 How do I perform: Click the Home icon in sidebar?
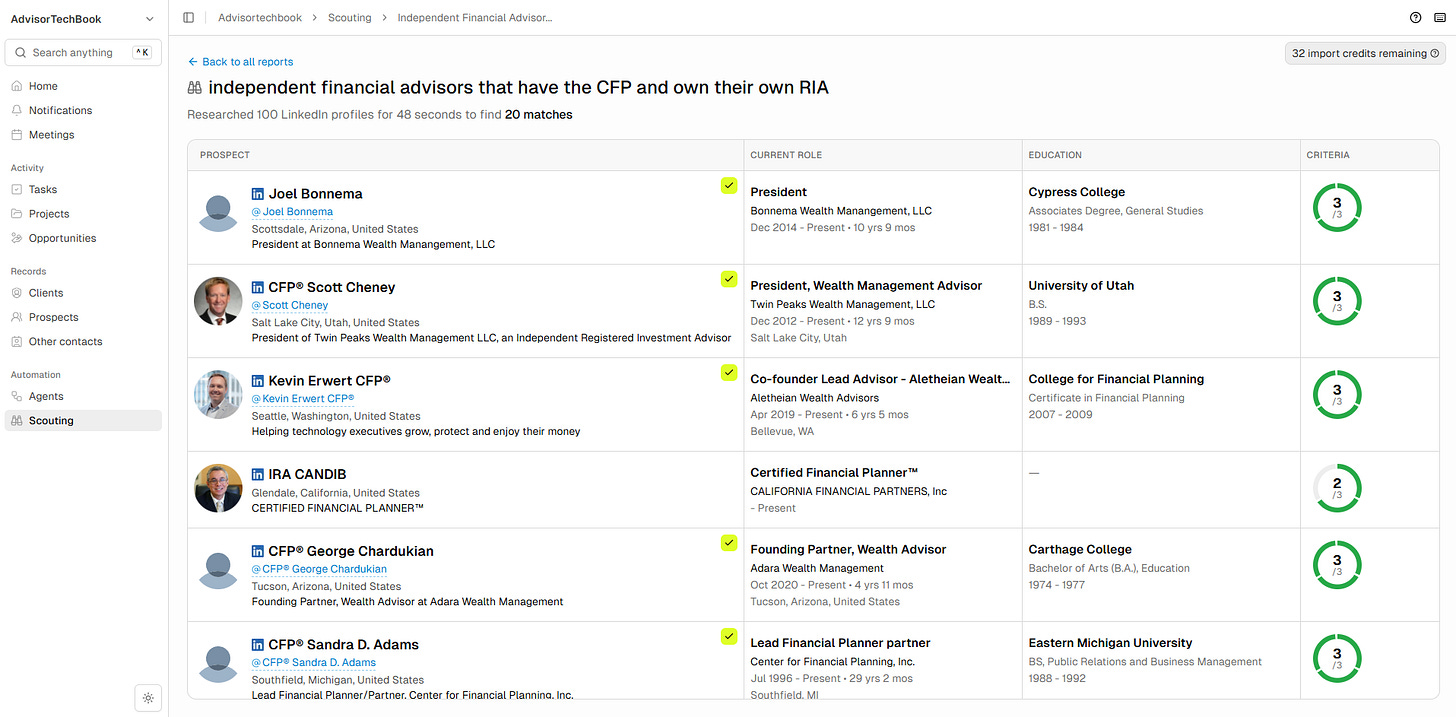pos(17,86)
